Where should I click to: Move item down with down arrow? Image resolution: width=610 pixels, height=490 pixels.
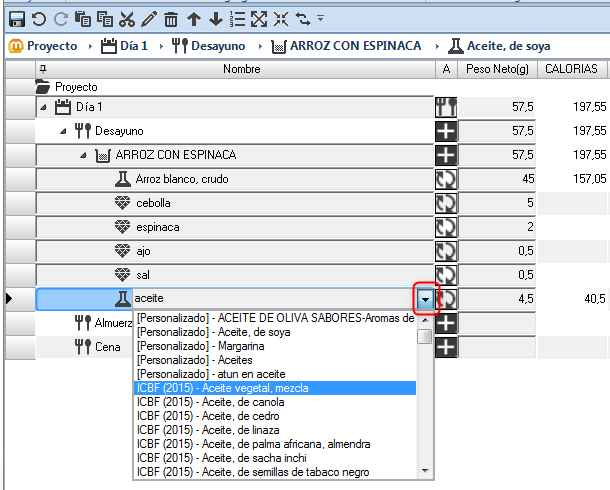216,19
